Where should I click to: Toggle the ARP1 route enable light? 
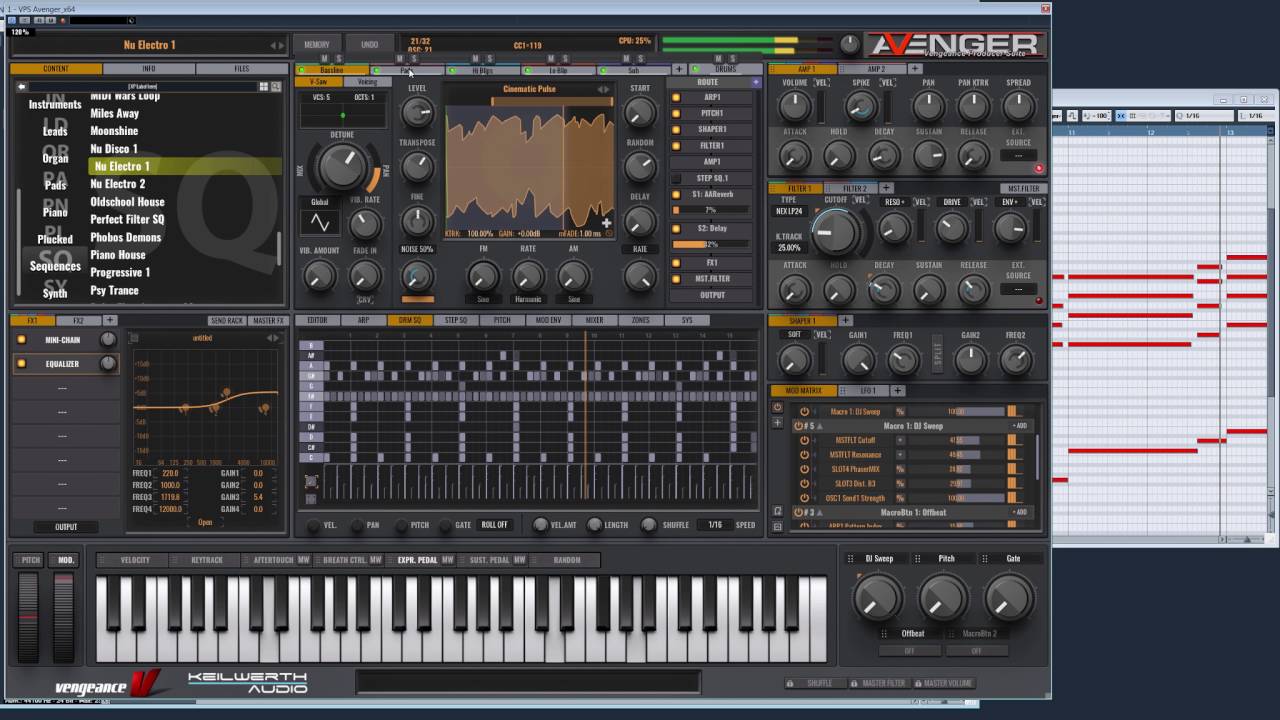pyautogui.click(x=676, y=98)
